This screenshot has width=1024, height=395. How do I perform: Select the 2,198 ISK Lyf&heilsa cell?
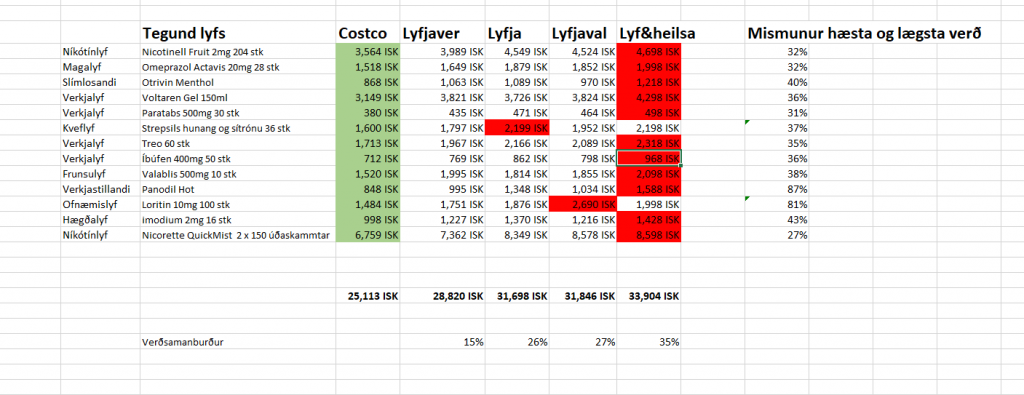click(x=649, y=128)
